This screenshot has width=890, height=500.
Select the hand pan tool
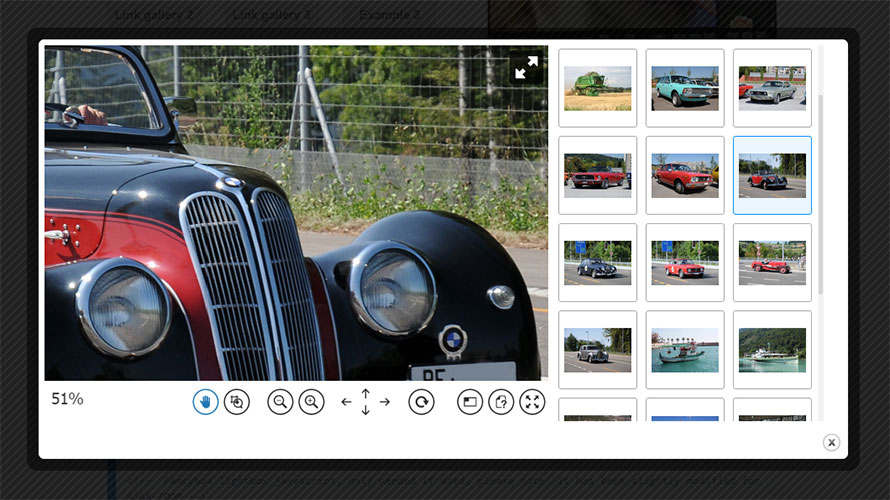pyautogui.click(x=205, y=402)
